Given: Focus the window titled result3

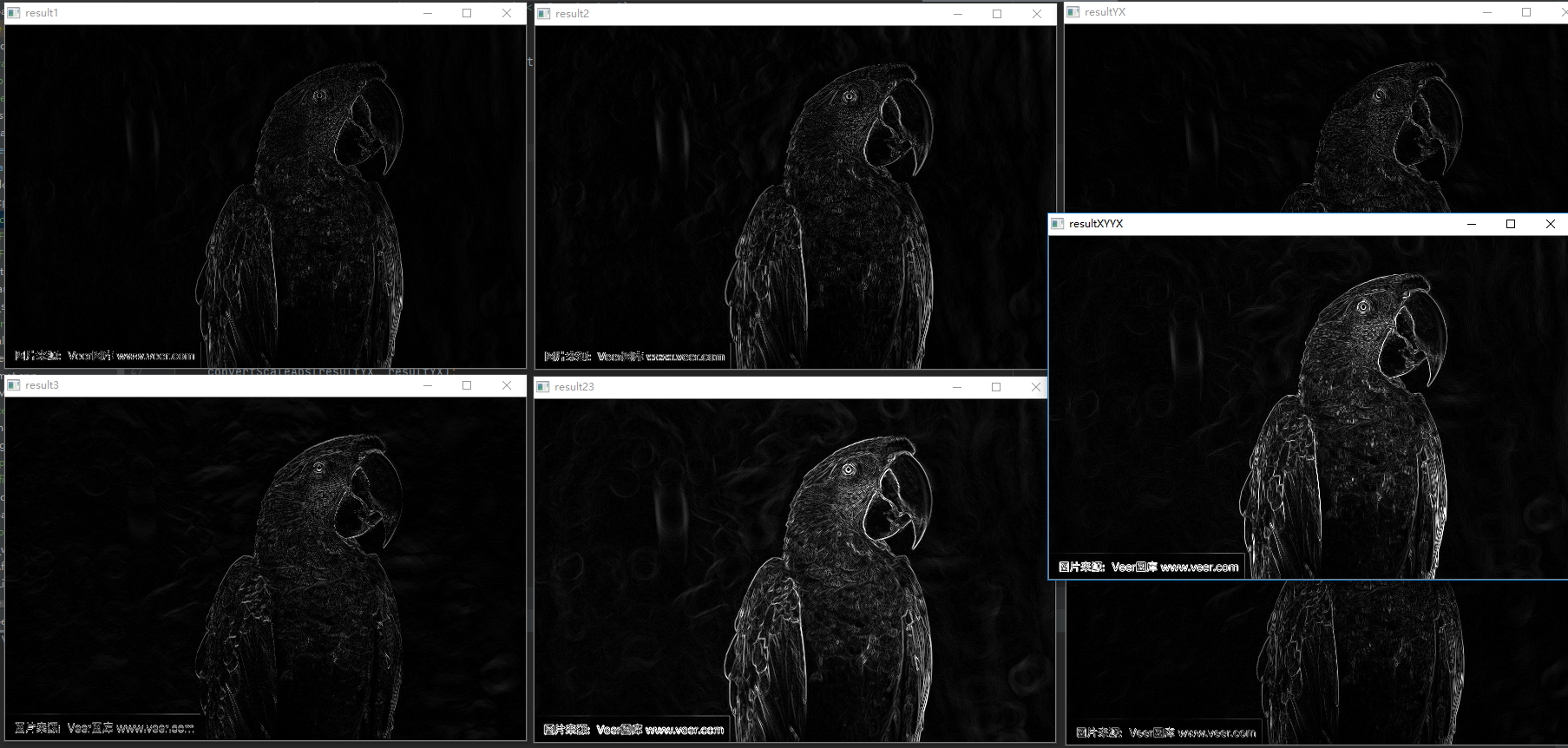Looking at the screenshot, I should click(42, 385).
